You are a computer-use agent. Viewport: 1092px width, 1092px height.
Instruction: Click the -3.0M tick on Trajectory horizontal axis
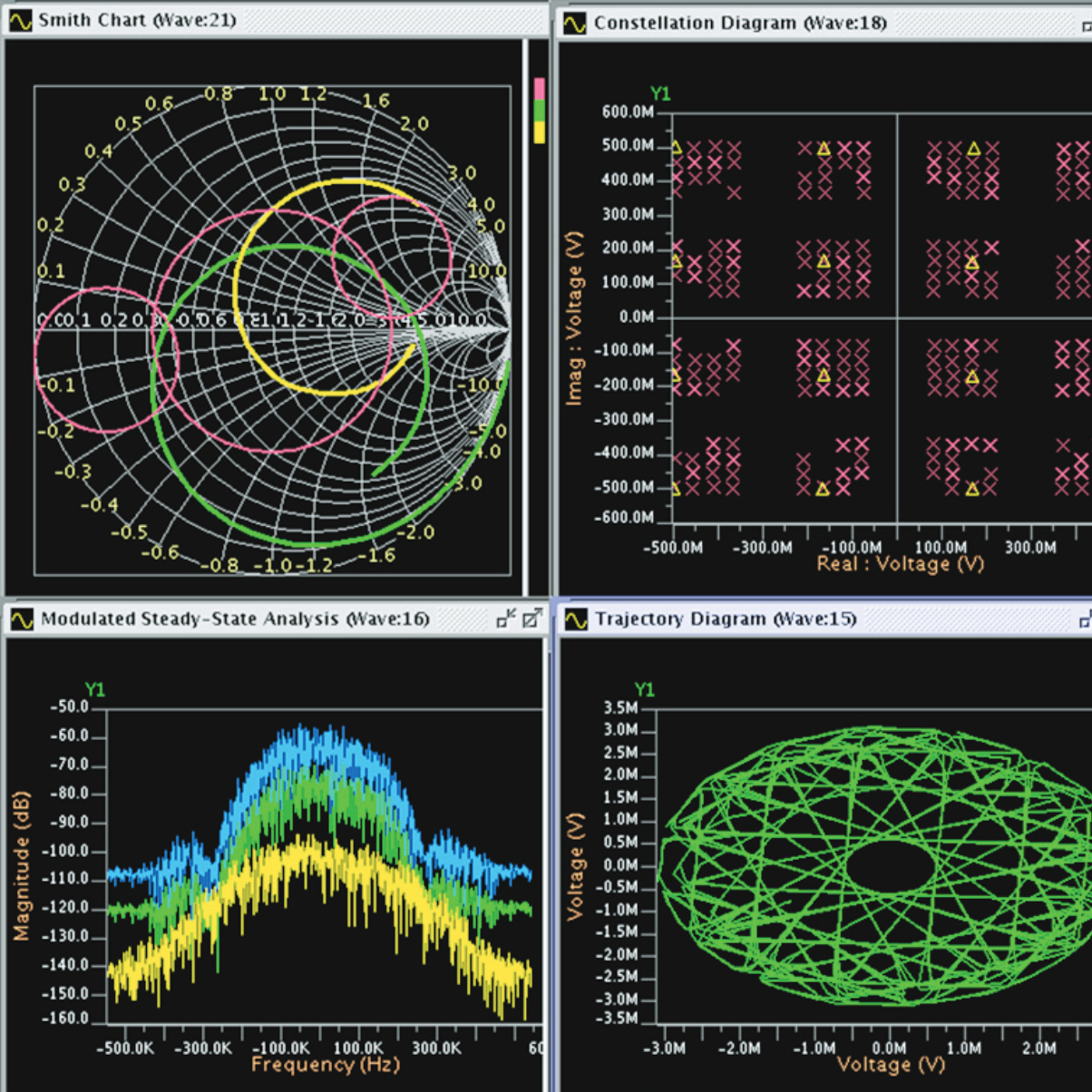pos(664,1048)
